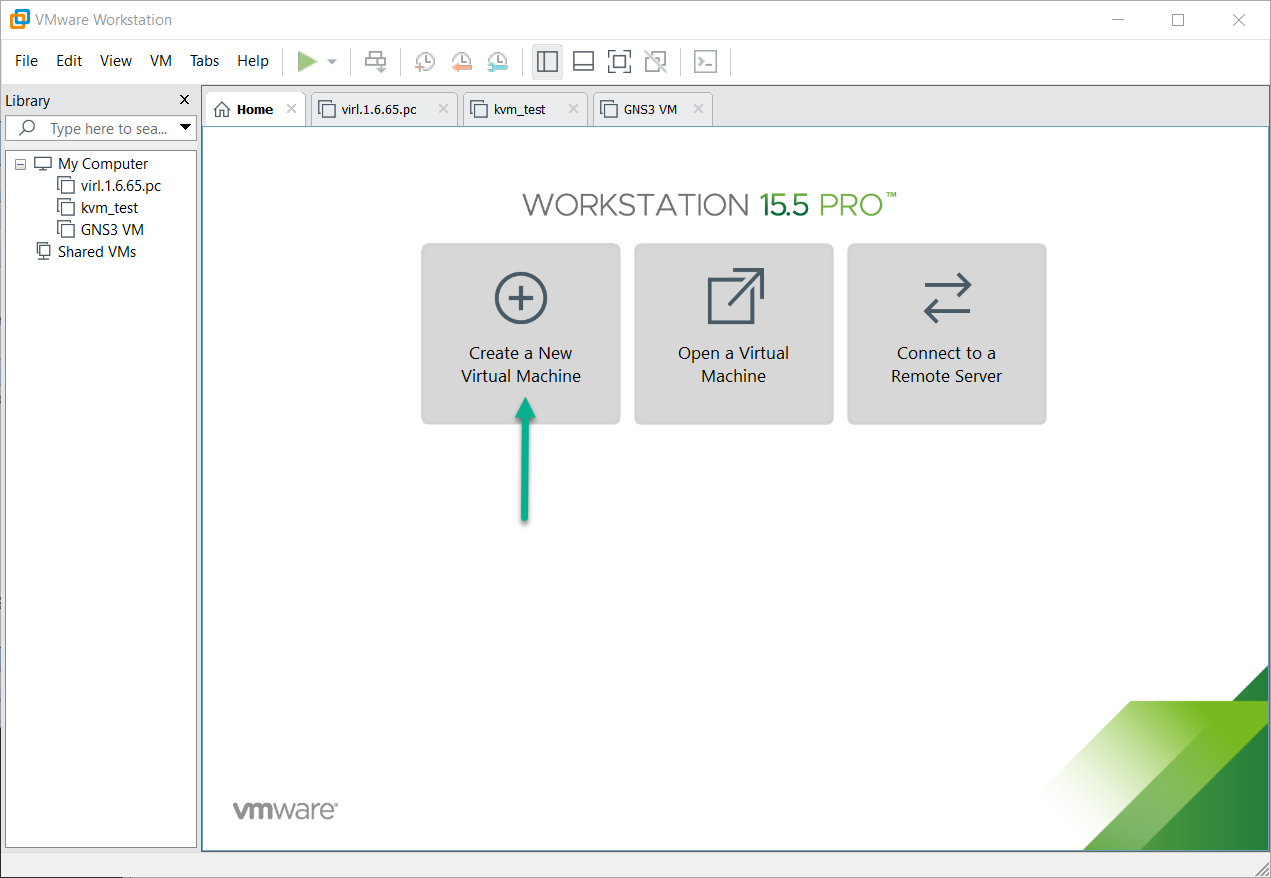Click Open a Virtual Machine
Viewport: 1271px width, 878px height.
pos(734,334)
